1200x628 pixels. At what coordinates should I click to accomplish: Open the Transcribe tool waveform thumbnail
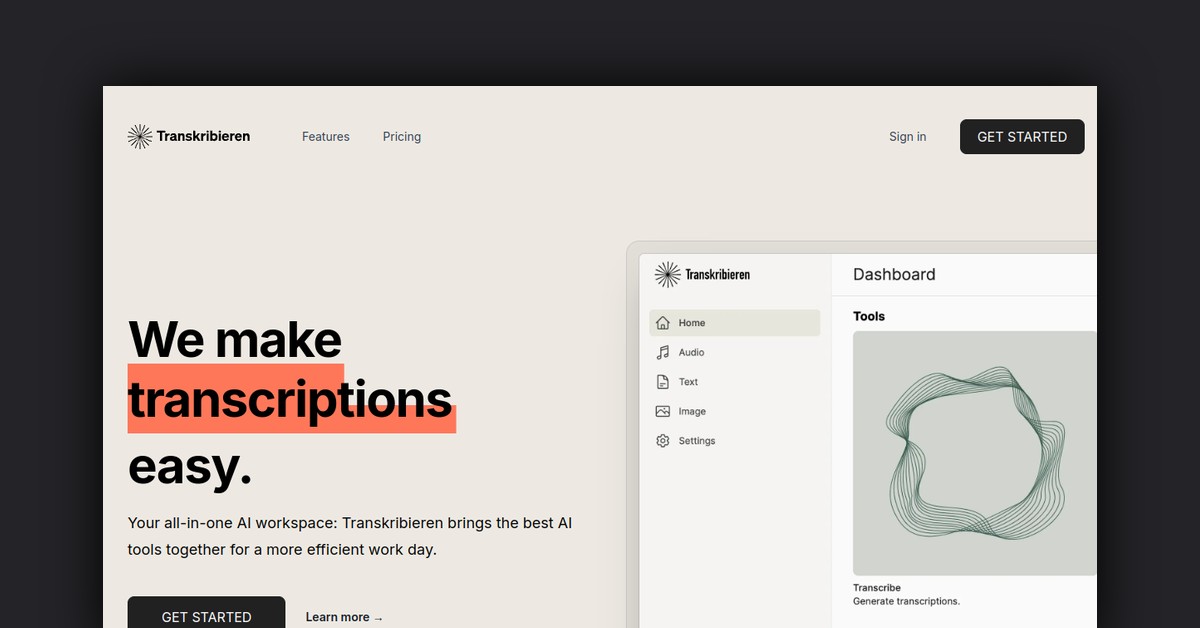[x=974, y=453]
